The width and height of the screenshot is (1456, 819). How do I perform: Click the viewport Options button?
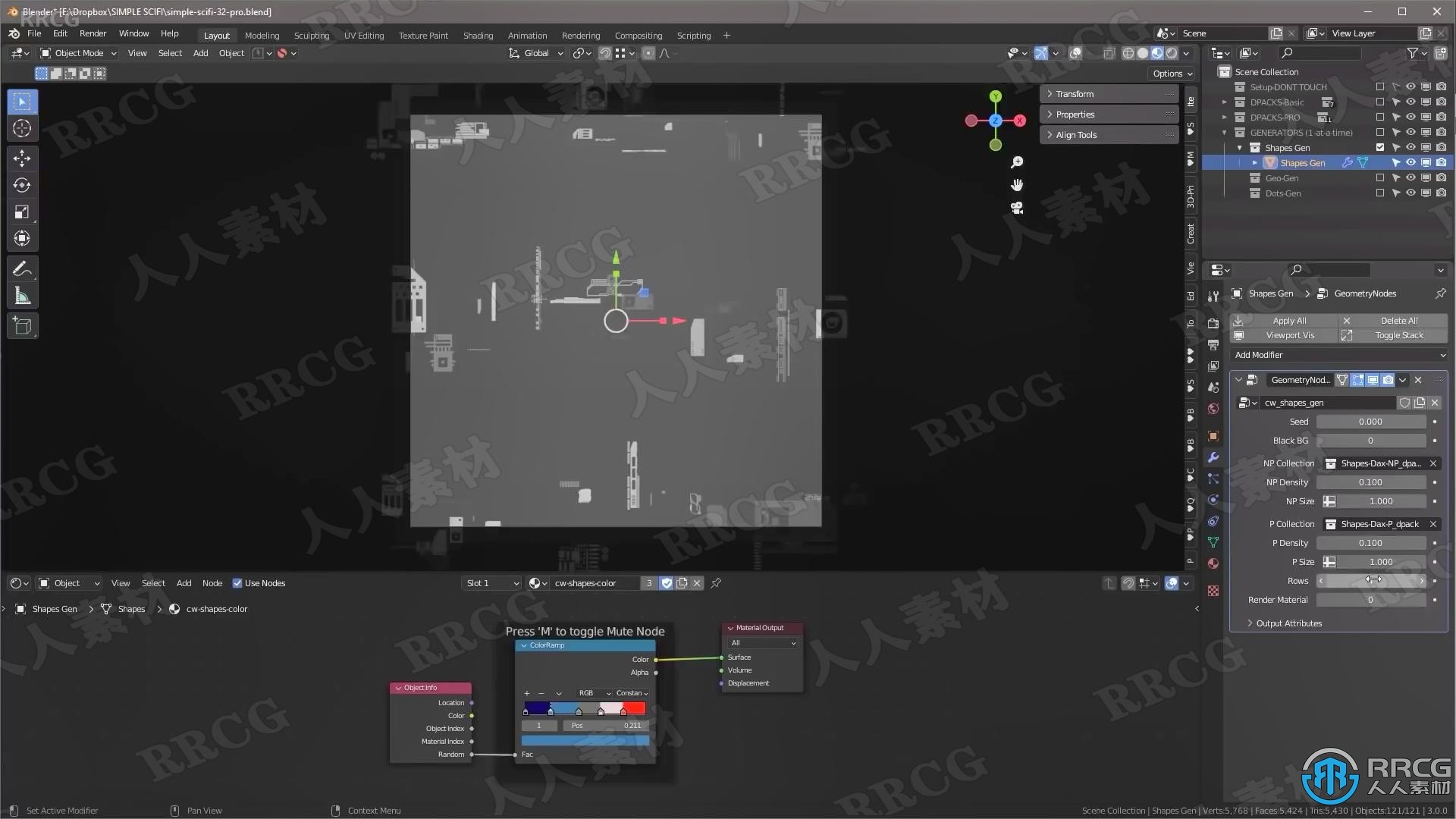pos(1172,74)
